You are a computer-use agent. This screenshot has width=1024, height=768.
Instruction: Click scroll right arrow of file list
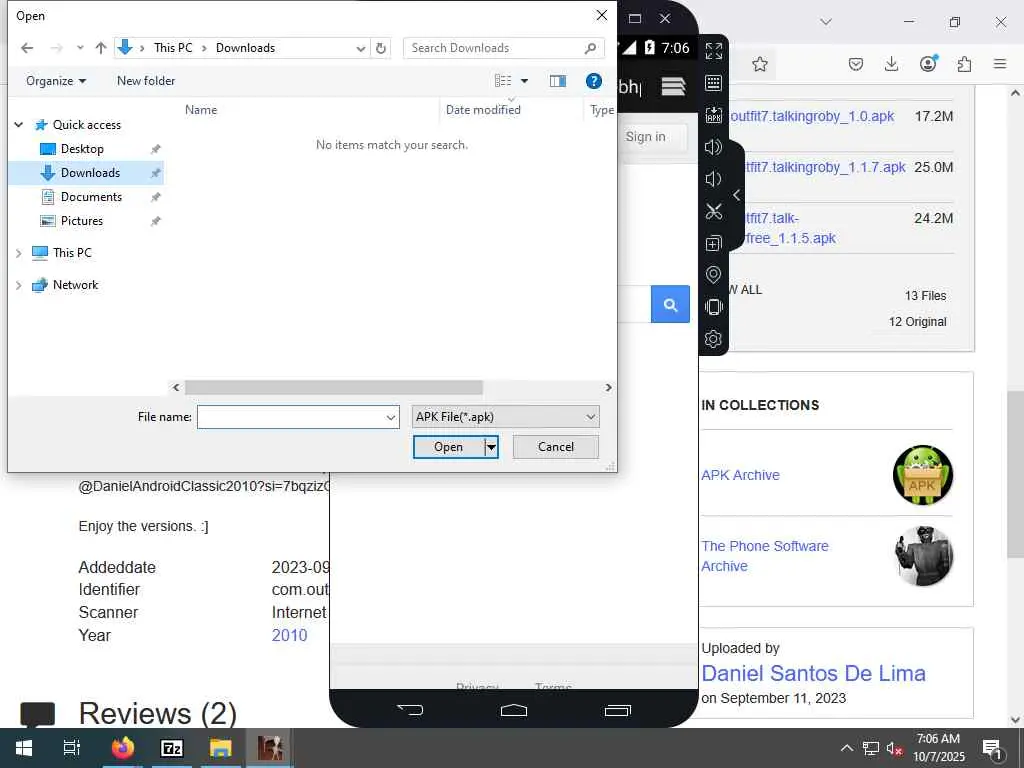[609, 387]
